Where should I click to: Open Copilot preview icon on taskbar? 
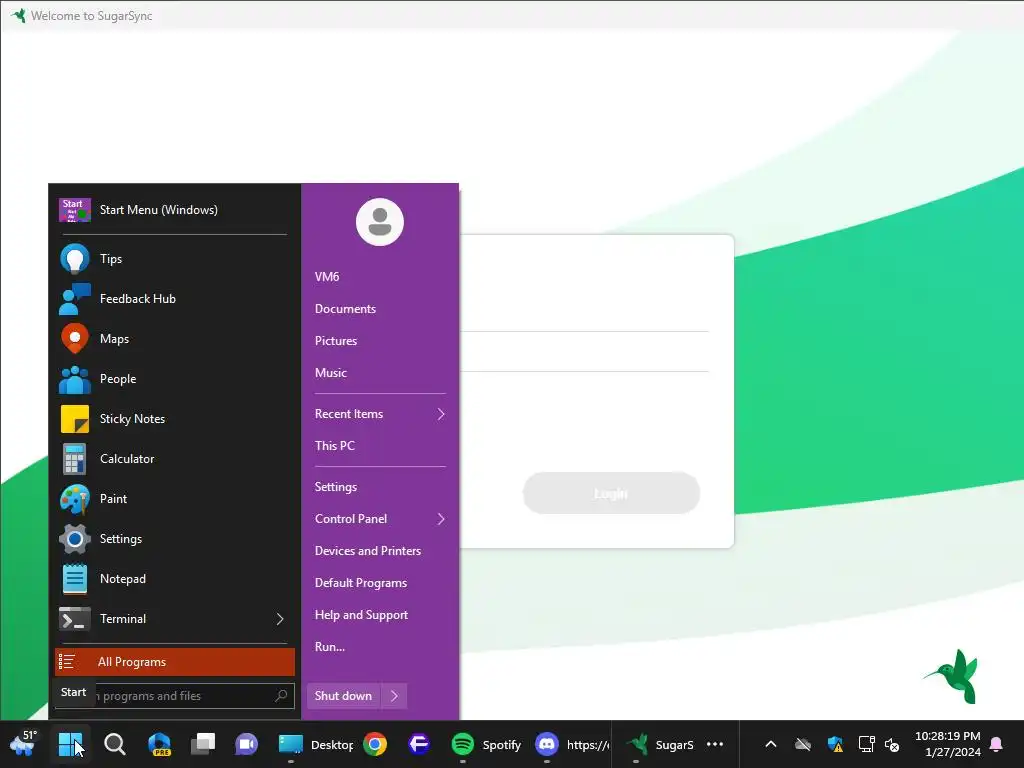point(159,744)
